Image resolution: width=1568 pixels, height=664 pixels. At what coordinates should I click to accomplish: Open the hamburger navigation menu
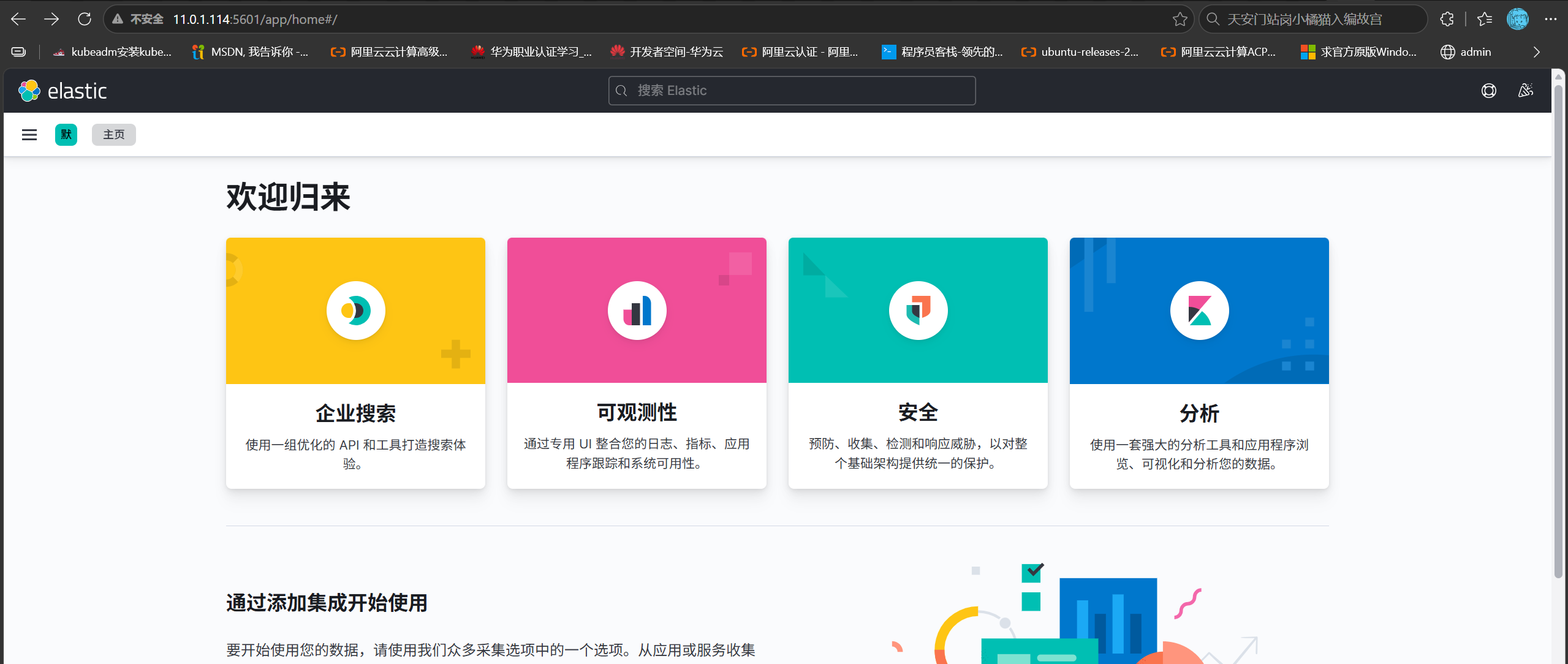pos(29,135)
